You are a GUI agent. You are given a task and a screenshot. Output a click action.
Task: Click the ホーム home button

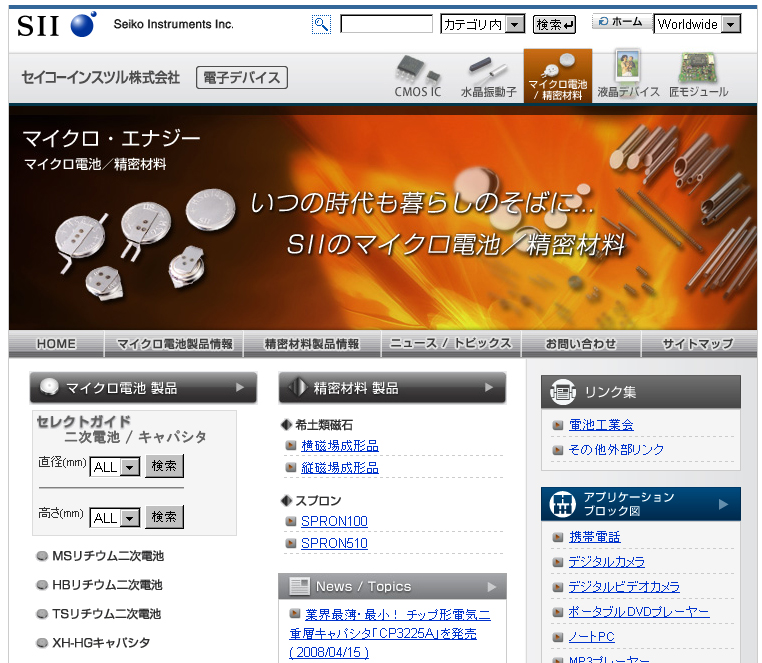(622, 22)
